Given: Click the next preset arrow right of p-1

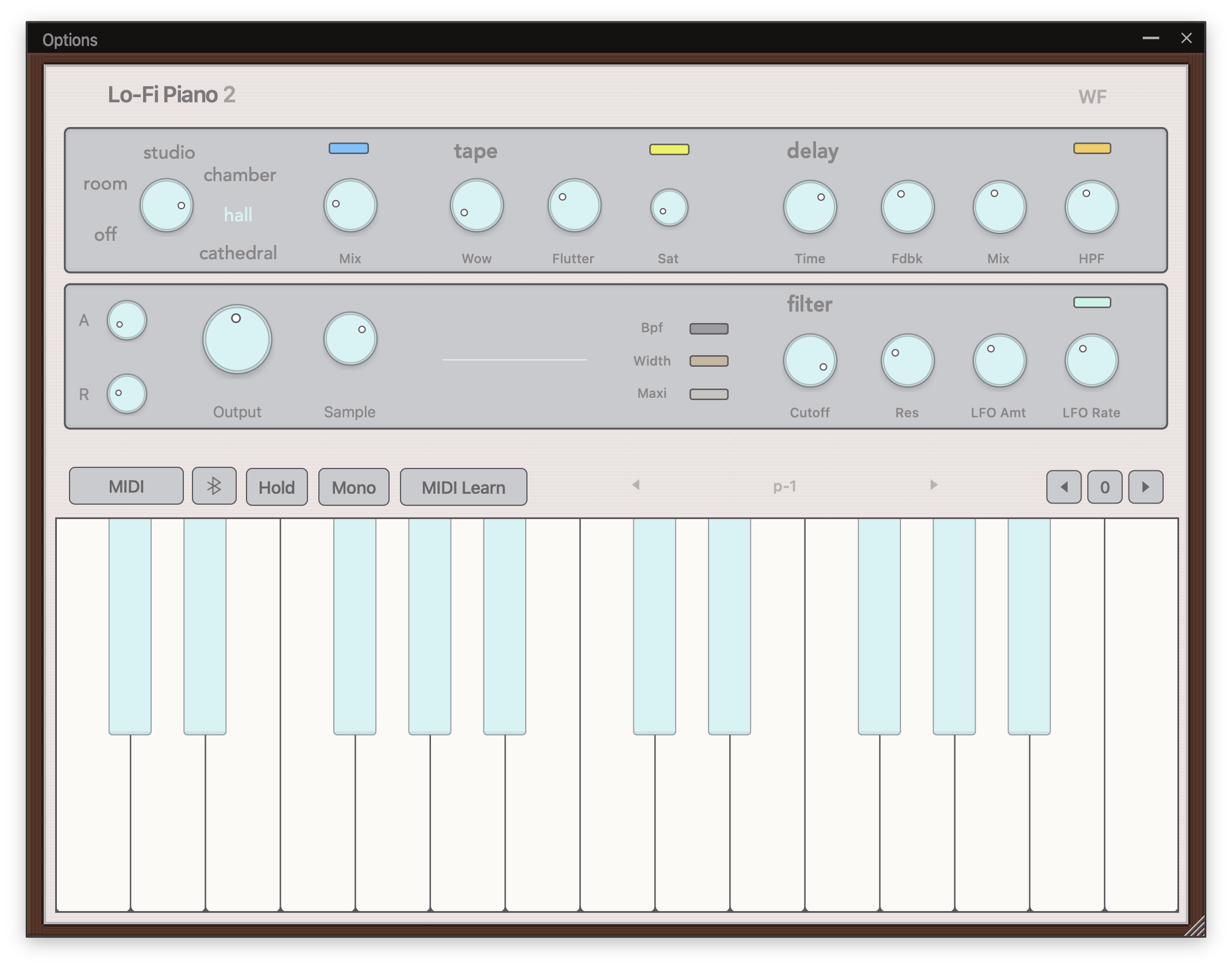Looking at the screenshot, I should coord(934,485).
